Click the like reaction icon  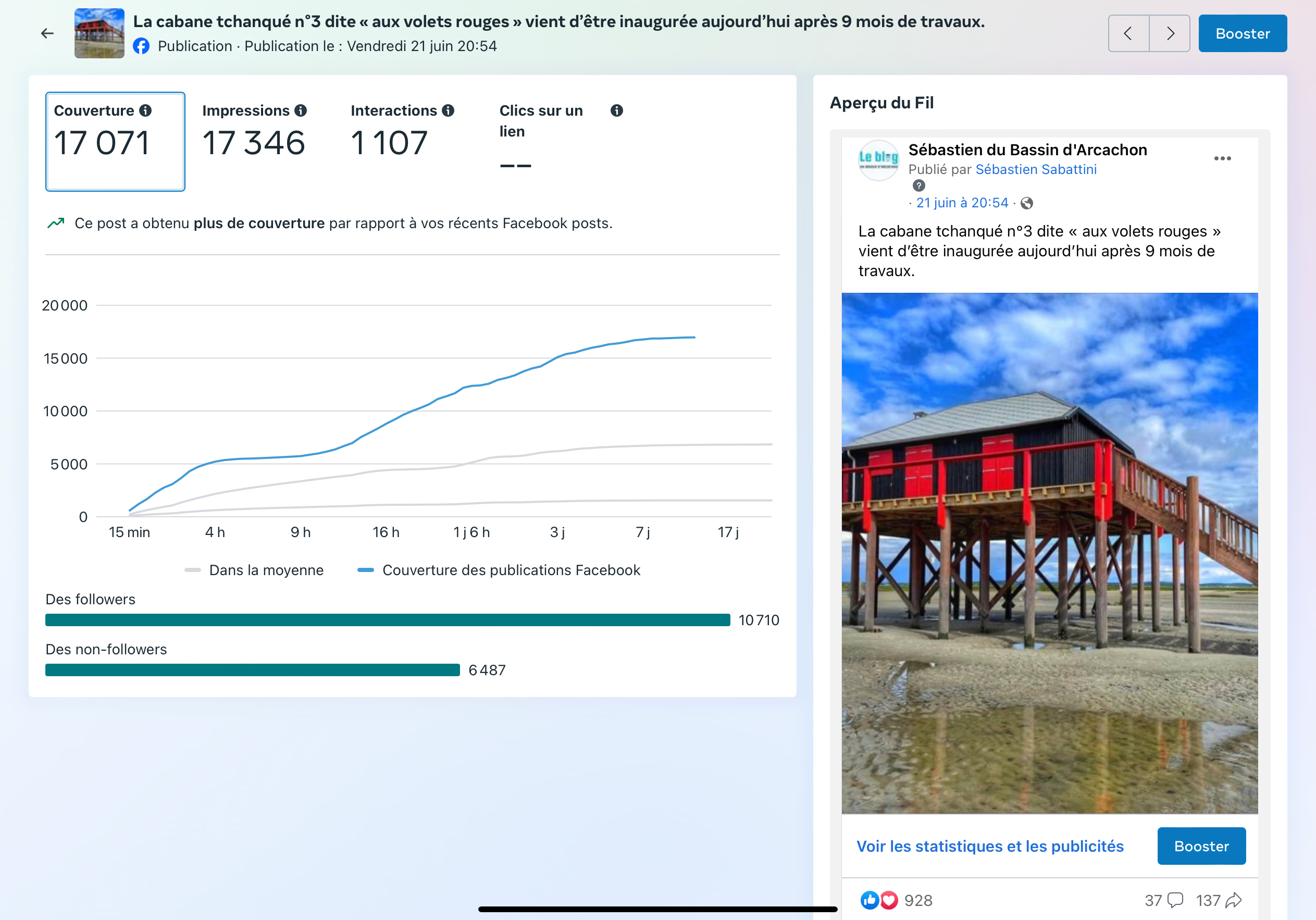(x=869, y=900)
